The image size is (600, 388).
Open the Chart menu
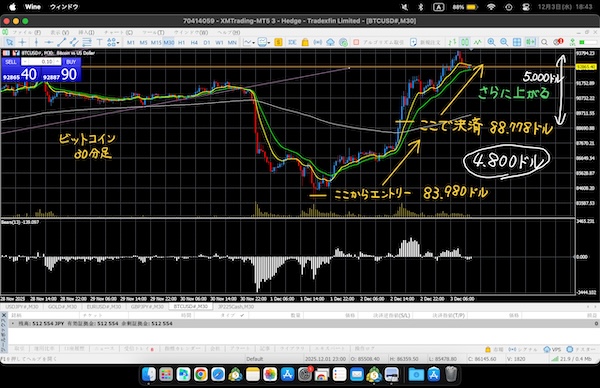[x=118, y=33]
